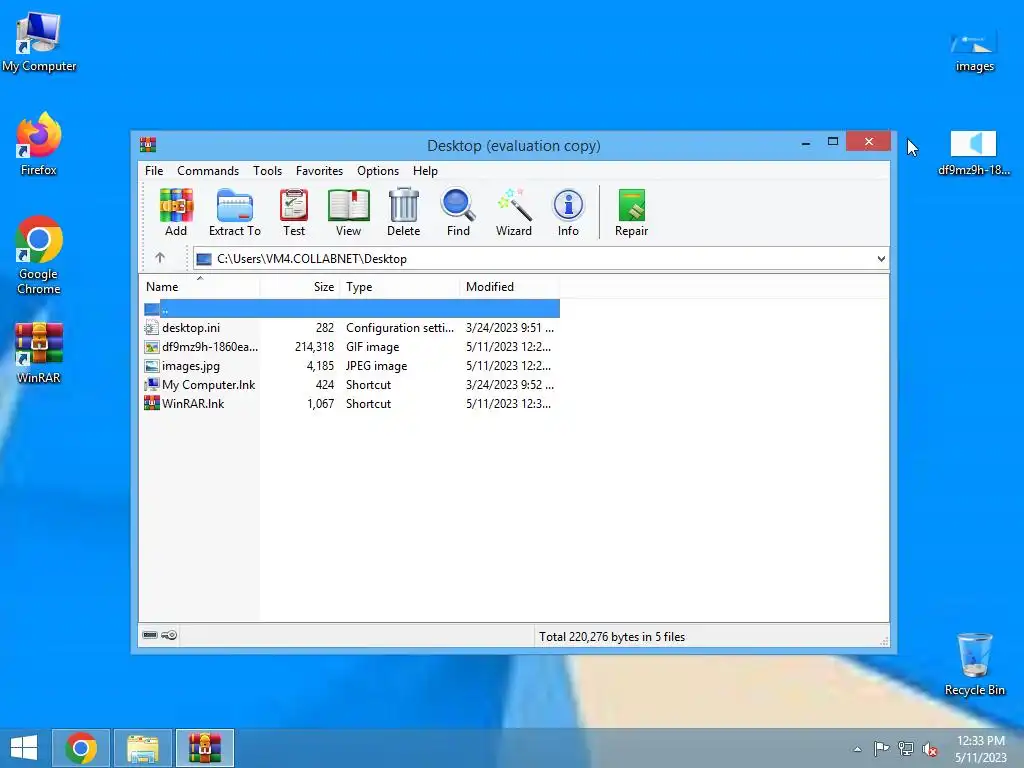This screenshot has width=1024, height=768.
Task: Click the 214,318 size value
Action: click(x=314, y=347)
